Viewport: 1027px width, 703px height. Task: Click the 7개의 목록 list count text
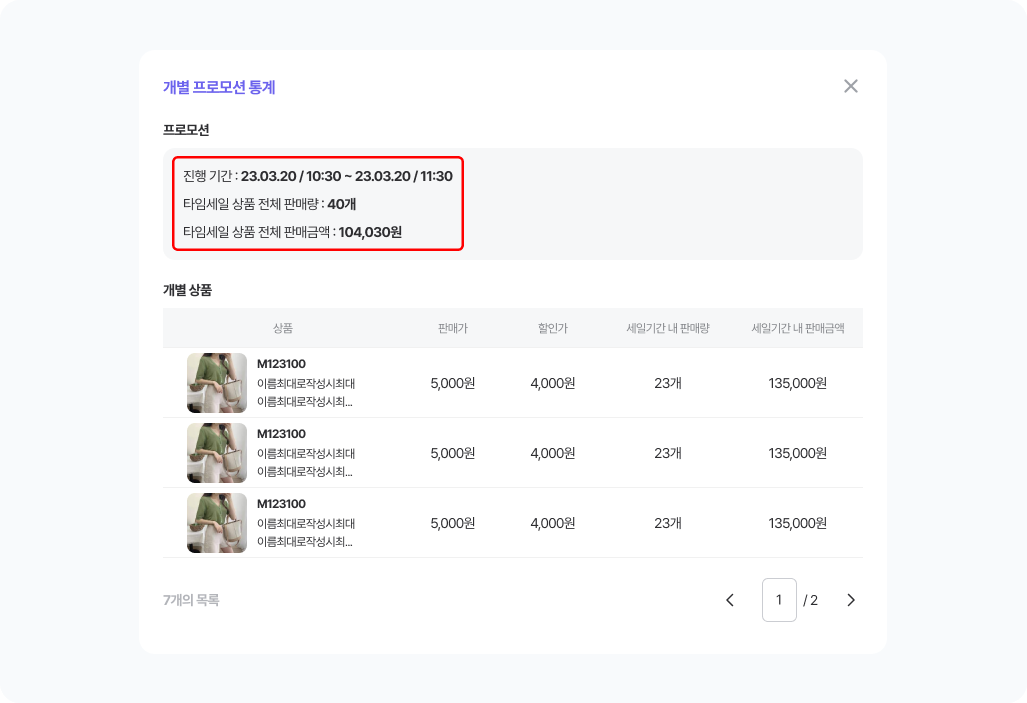[192, 600]
